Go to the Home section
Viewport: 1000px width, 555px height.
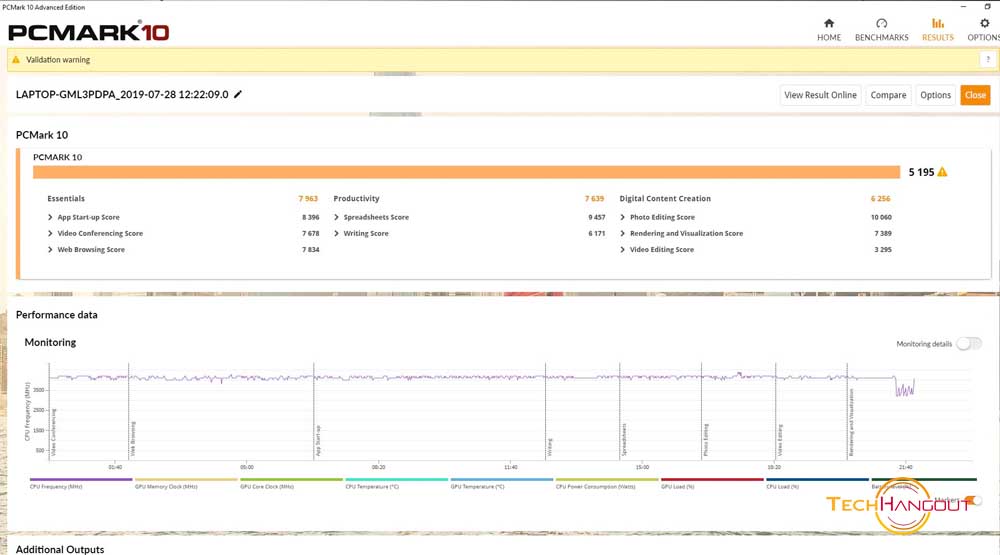tap(828, 30)
